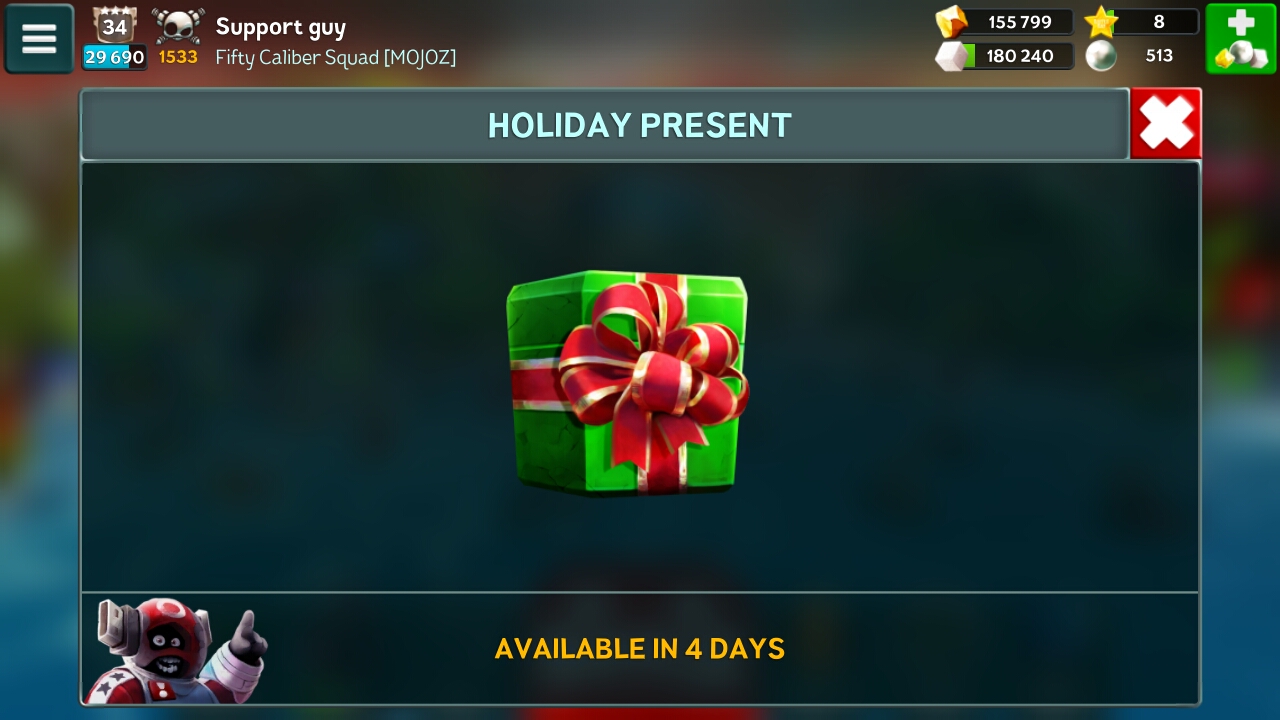The height and width of the screenshot is (720, 1280).
Task: Tap the 513 pearl count
Action: pos(1159,56)
